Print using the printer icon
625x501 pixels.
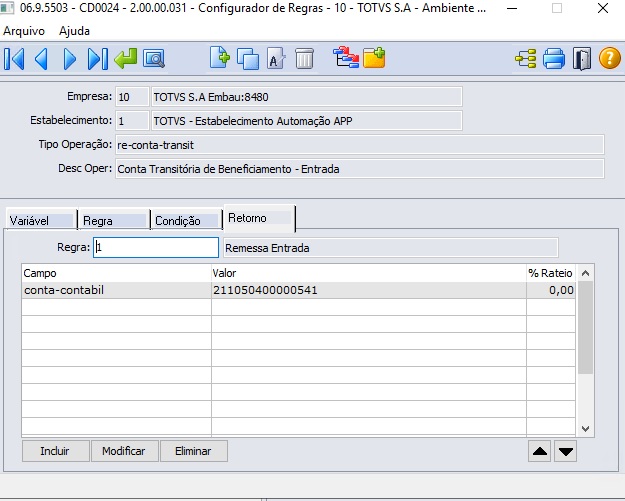pos(554,59)
